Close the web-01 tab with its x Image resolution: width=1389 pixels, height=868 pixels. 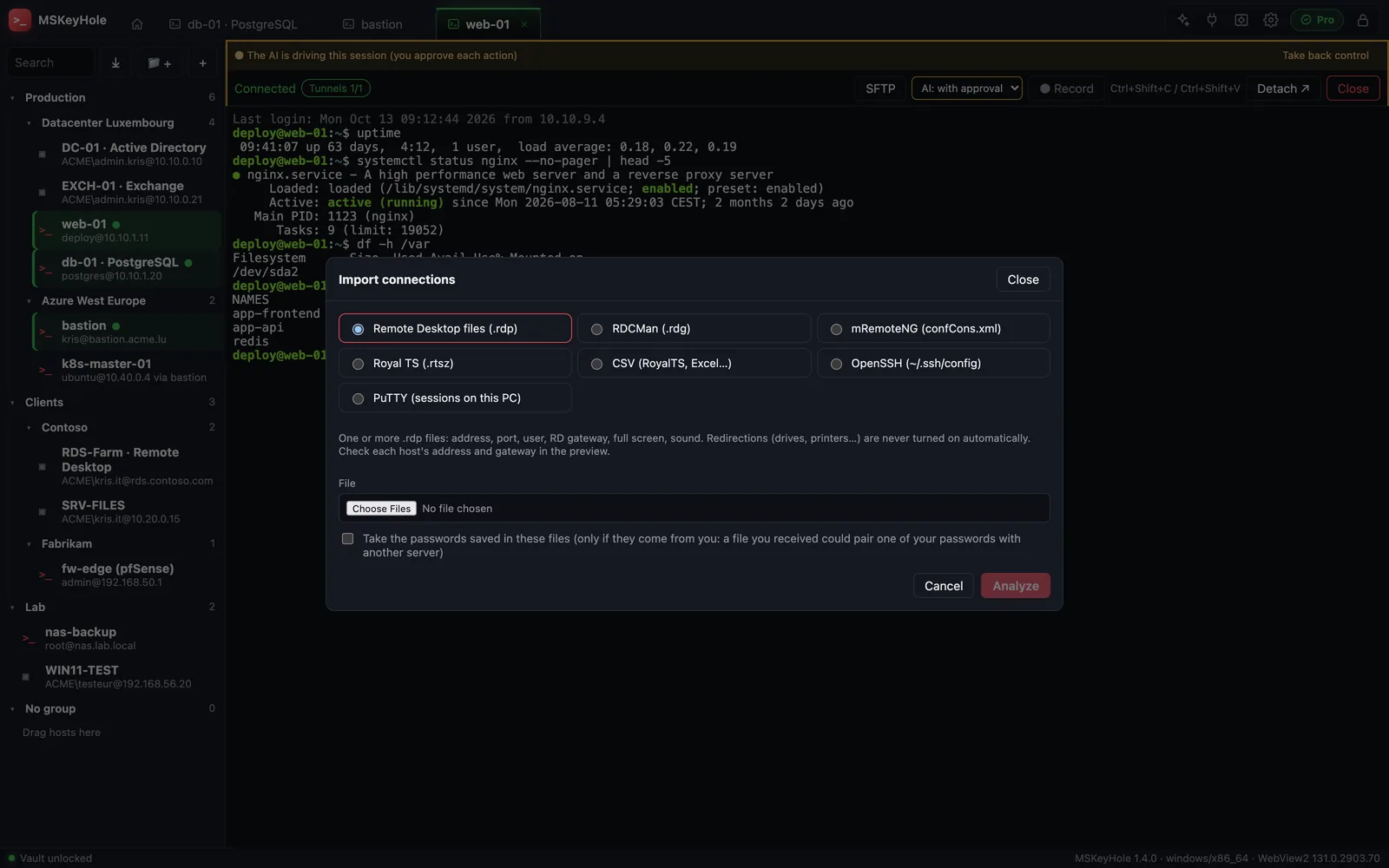point(524,24)
